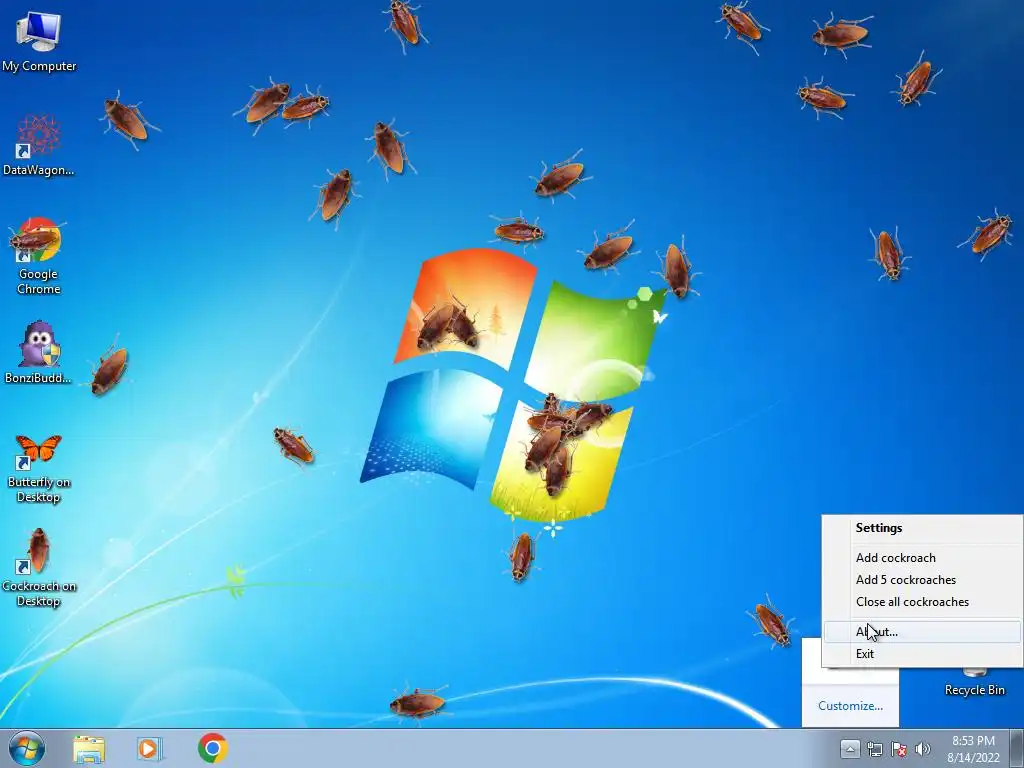Screen dimensions: 1024x768
Task: Click the network tray icon
Action: pos(874,749)
